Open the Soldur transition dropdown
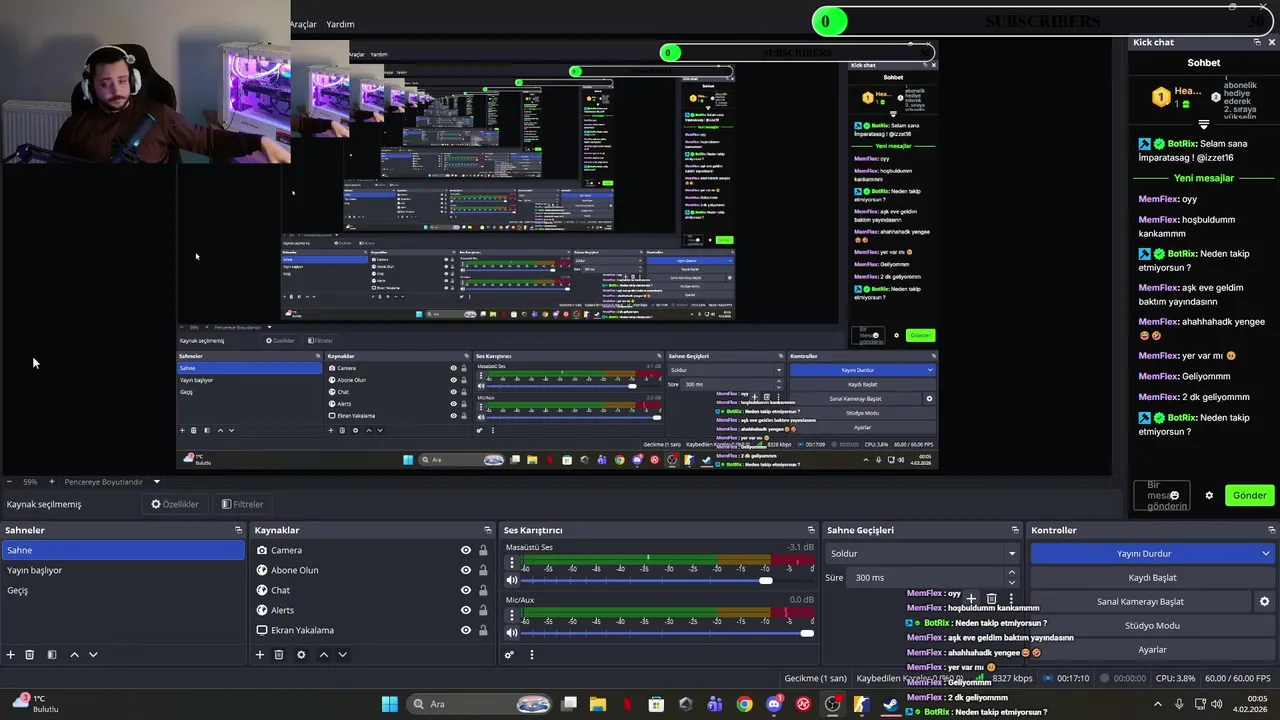Image resolution: width=1280 pixels, height=720 pixels. click(923, 553)
